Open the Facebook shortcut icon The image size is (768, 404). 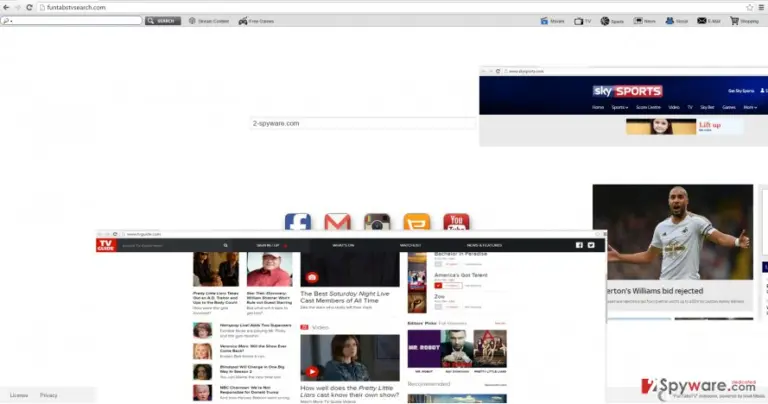(298, 222)
